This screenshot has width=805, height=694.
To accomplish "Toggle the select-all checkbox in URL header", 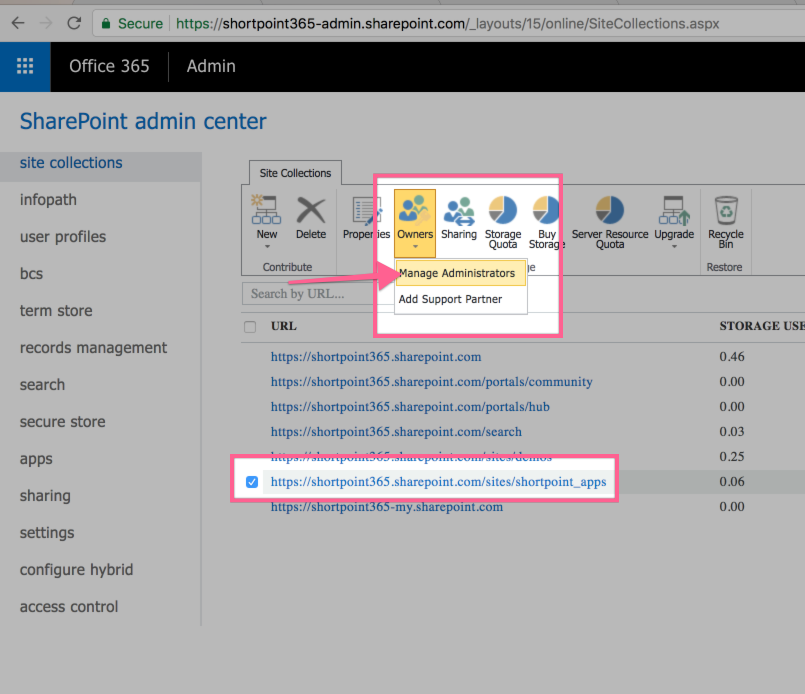I will coord(249,325).
